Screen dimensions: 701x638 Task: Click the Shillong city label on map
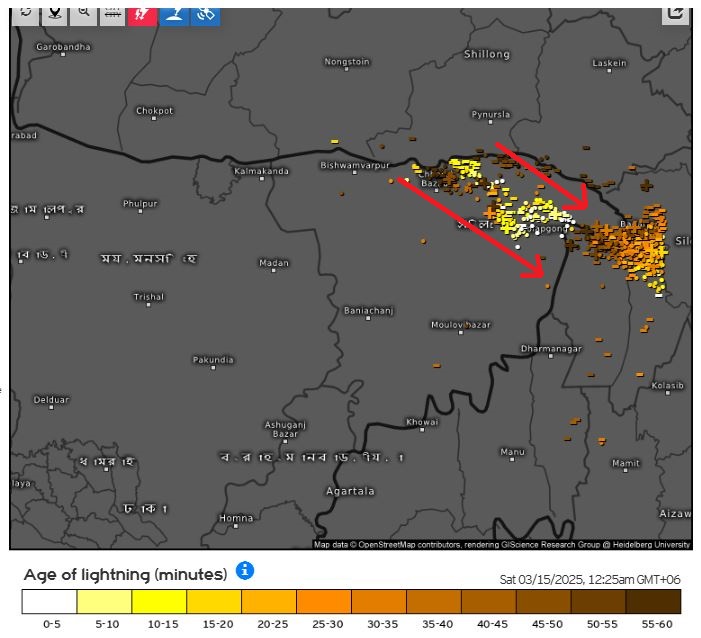click(x=487, y=54)
